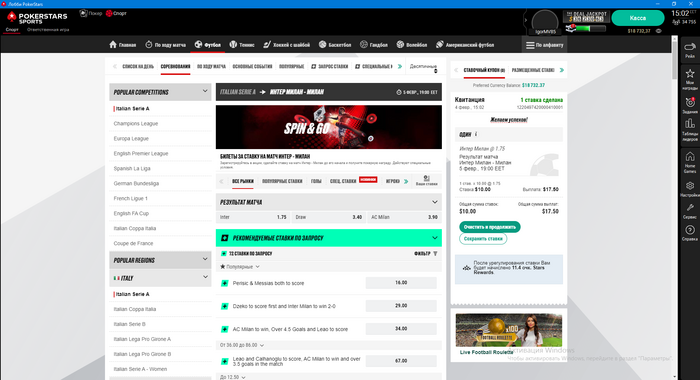Go to Главная home icon
Viewport: 700px width, 380px height.
click(113, 45)
